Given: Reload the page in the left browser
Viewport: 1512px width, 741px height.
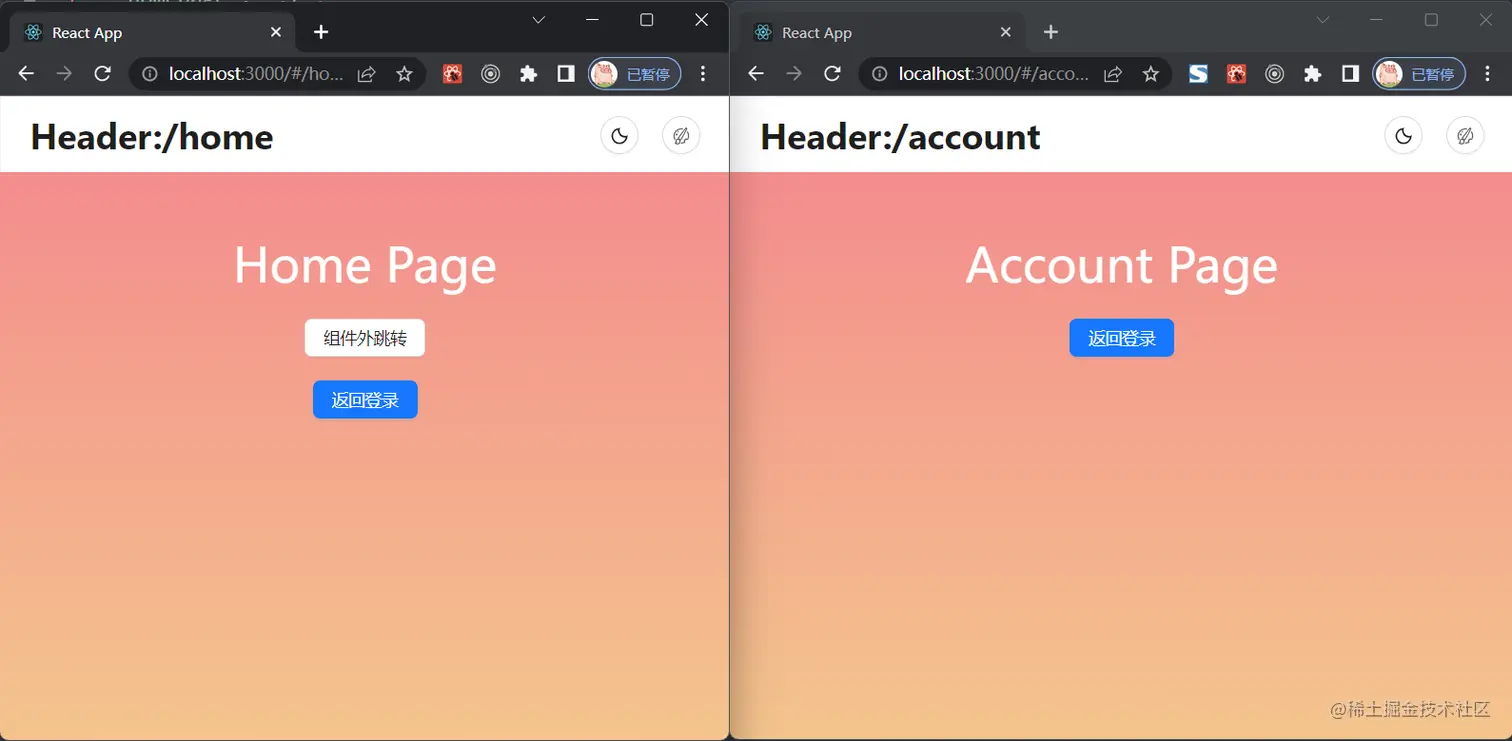Looking at the screenshot, I should [102, 74].
